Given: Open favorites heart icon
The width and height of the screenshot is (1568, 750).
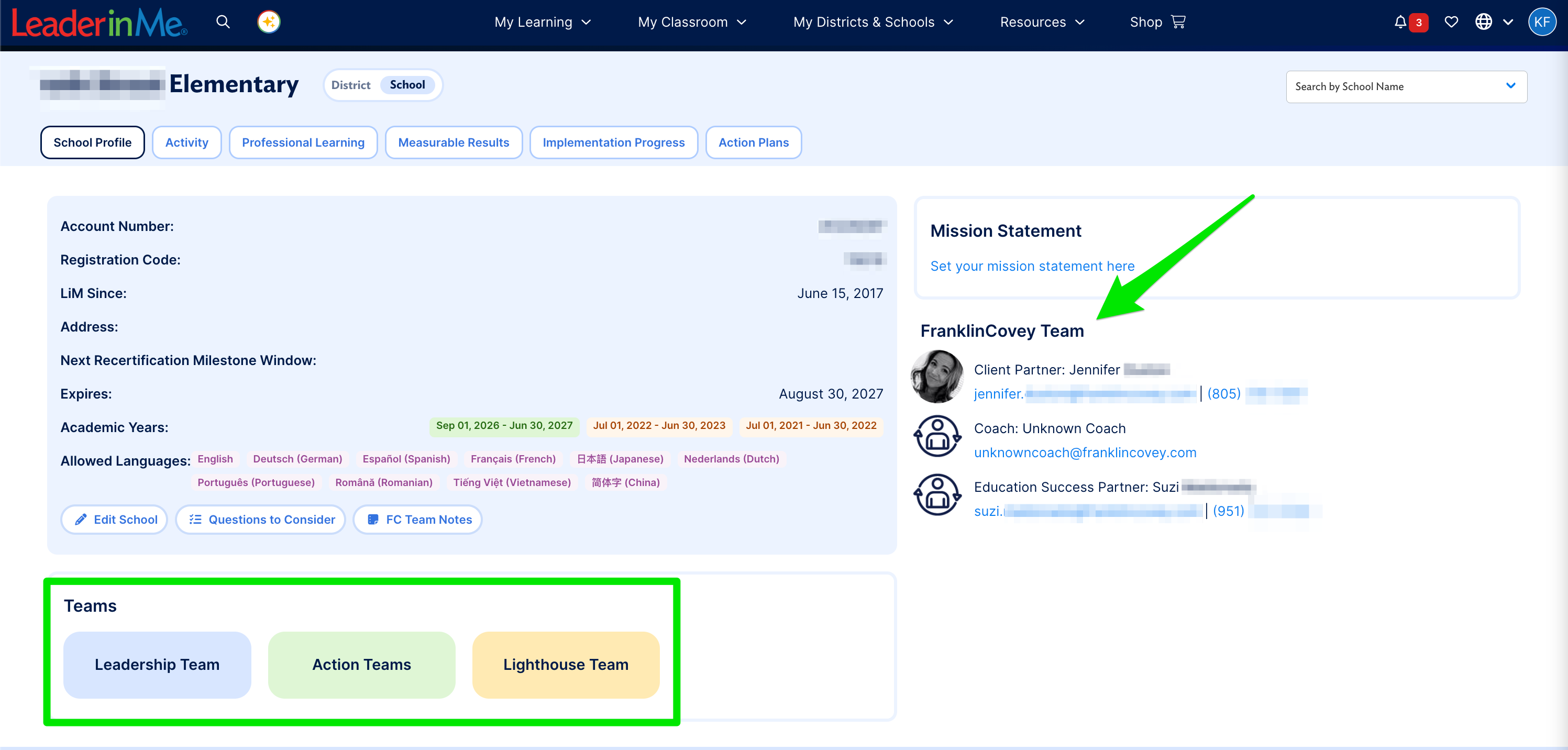Looking at the screenshot, I should pyautogui.click(x=1451, y=22).
